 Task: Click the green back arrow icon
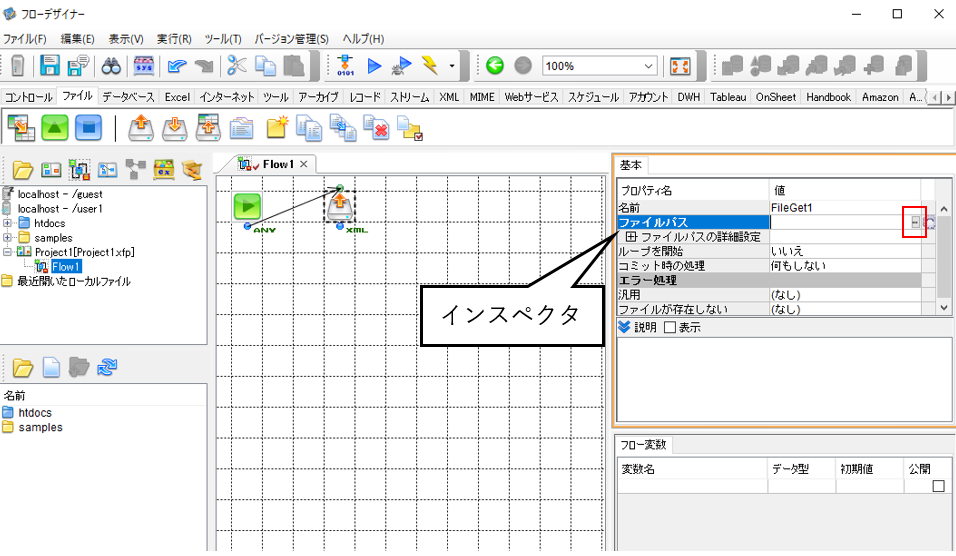[495, 65]
